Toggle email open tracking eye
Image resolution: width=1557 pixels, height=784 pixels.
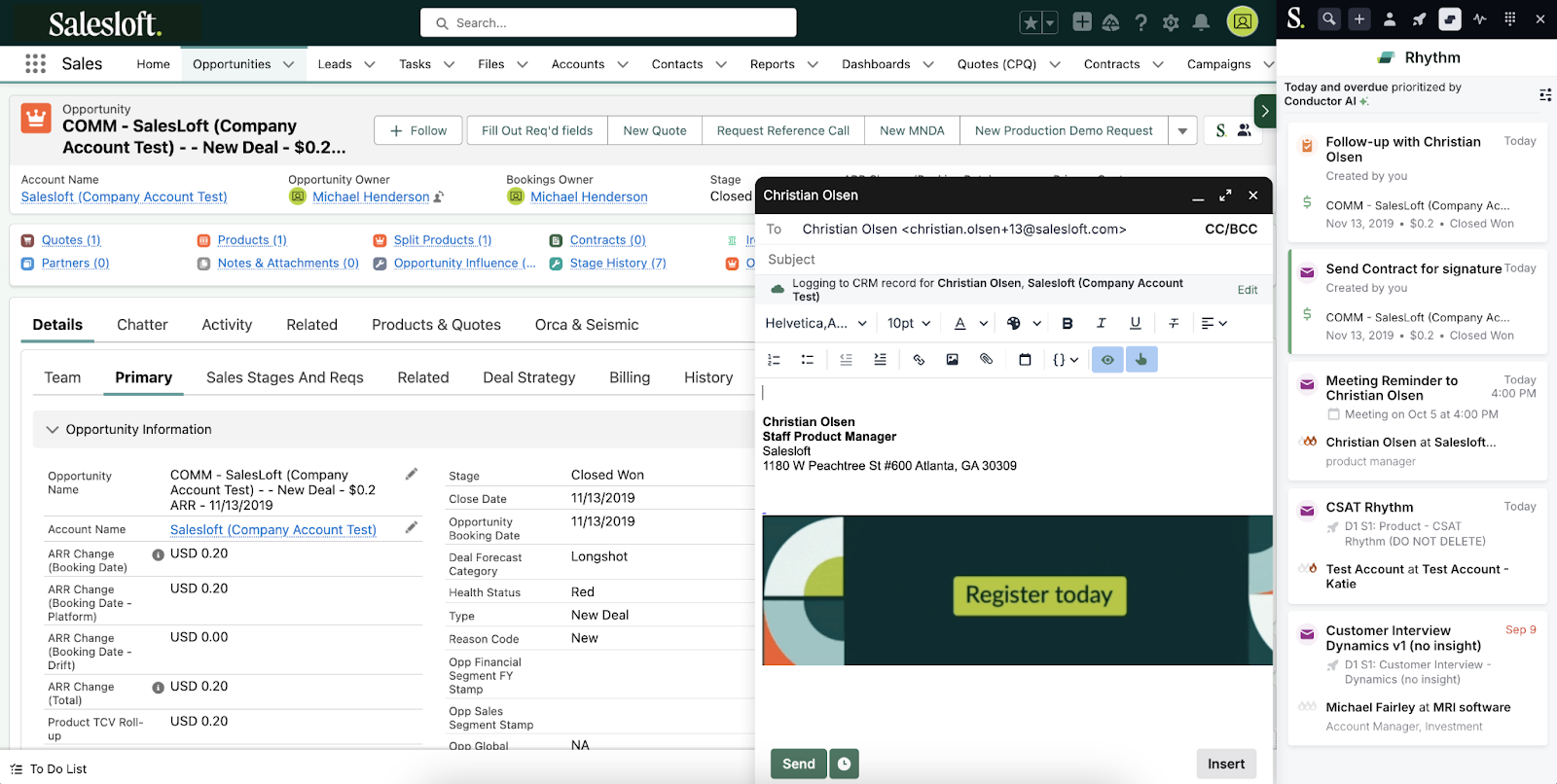coord(1107,360)
